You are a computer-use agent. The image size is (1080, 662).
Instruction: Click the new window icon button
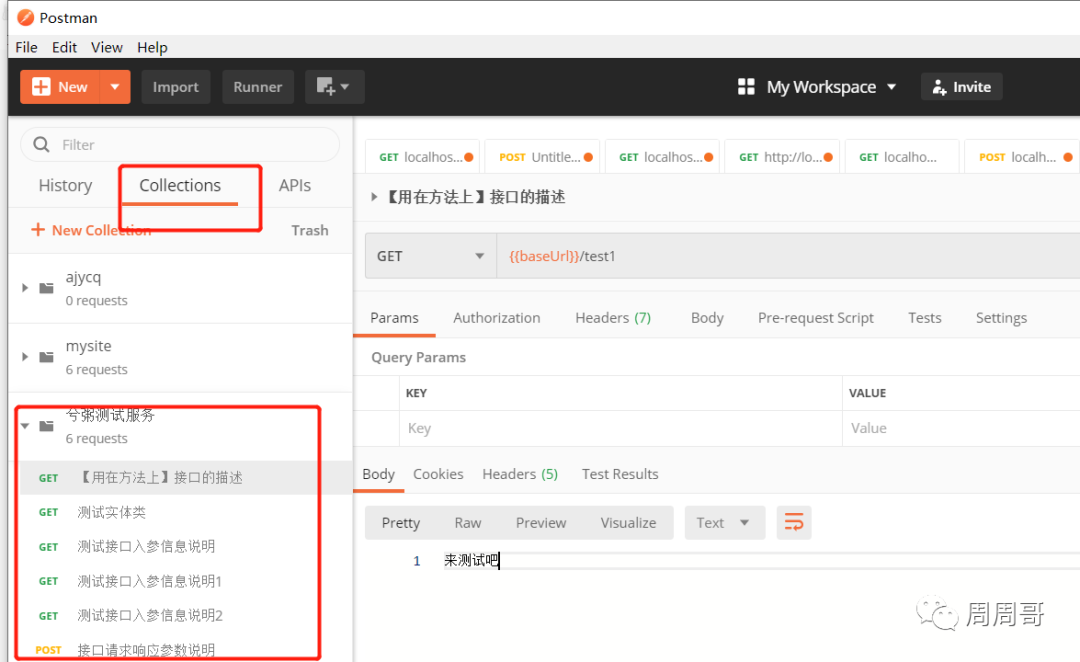click(x=334, y=87)
